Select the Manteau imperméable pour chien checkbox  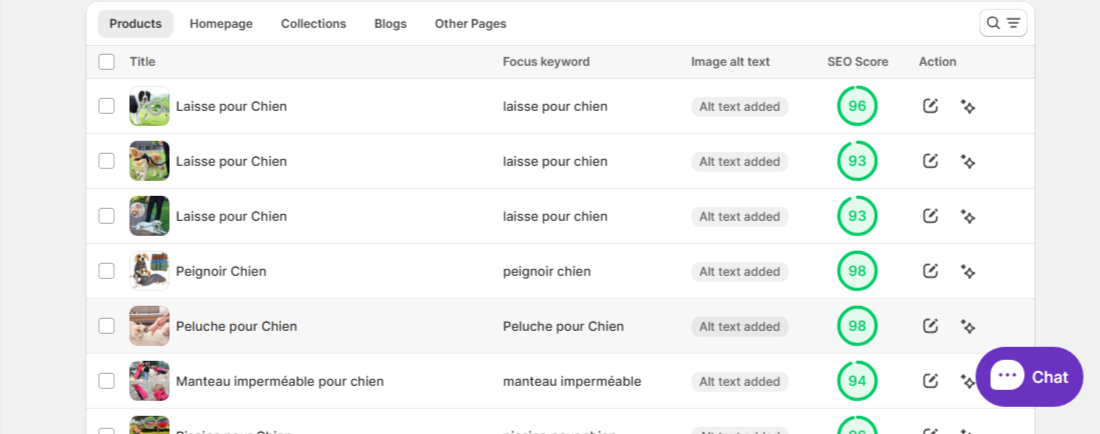pos(107,381)
